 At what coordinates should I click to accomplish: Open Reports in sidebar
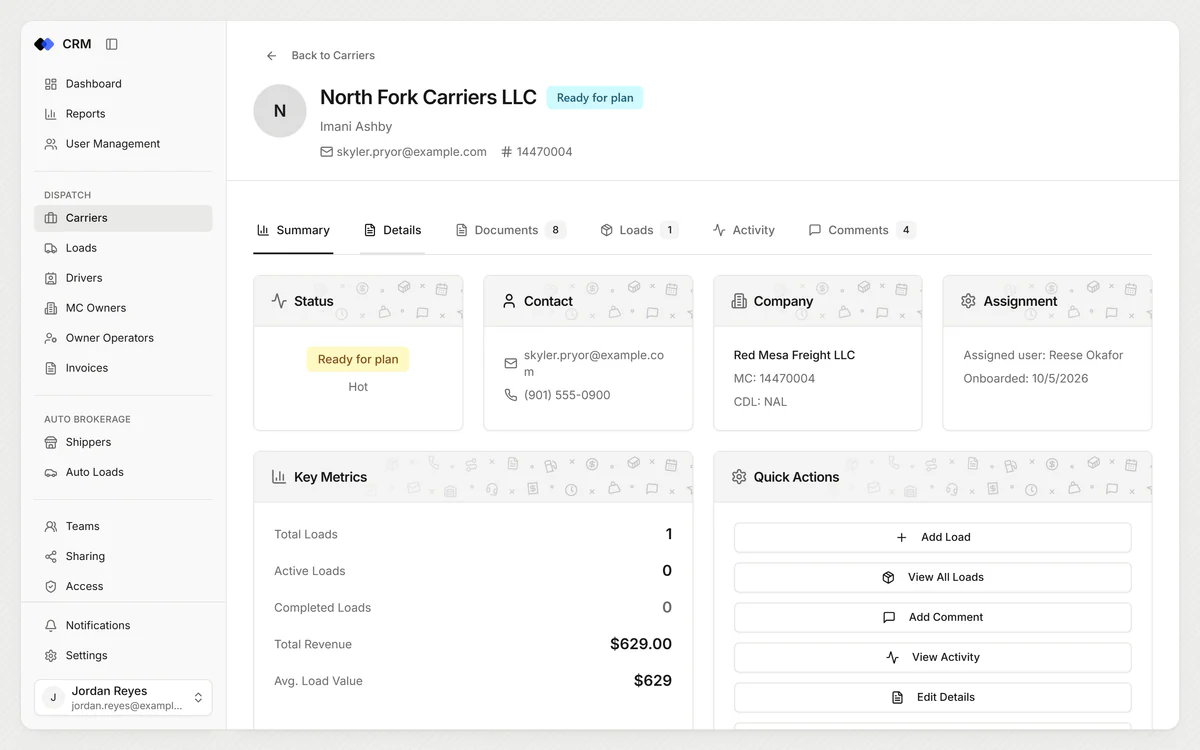(123, 114)
